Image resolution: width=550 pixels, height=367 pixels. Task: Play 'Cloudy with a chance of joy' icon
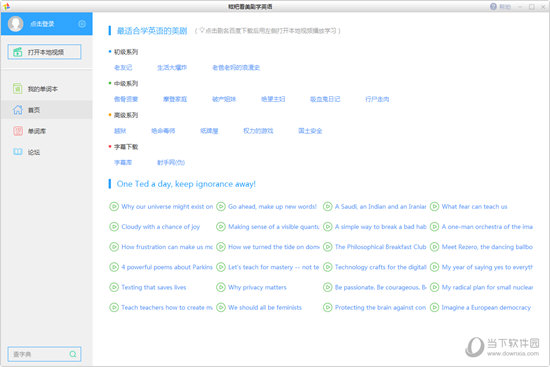point(114,227)
